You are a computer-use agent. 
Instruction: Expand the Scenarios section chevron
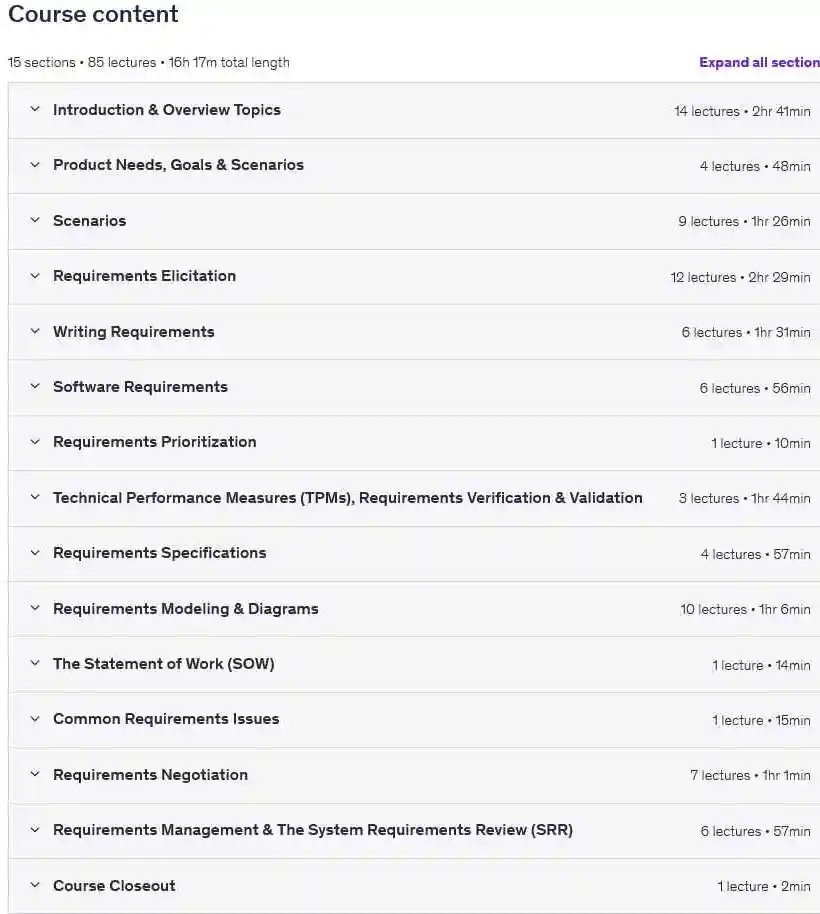tap(35, 220)
